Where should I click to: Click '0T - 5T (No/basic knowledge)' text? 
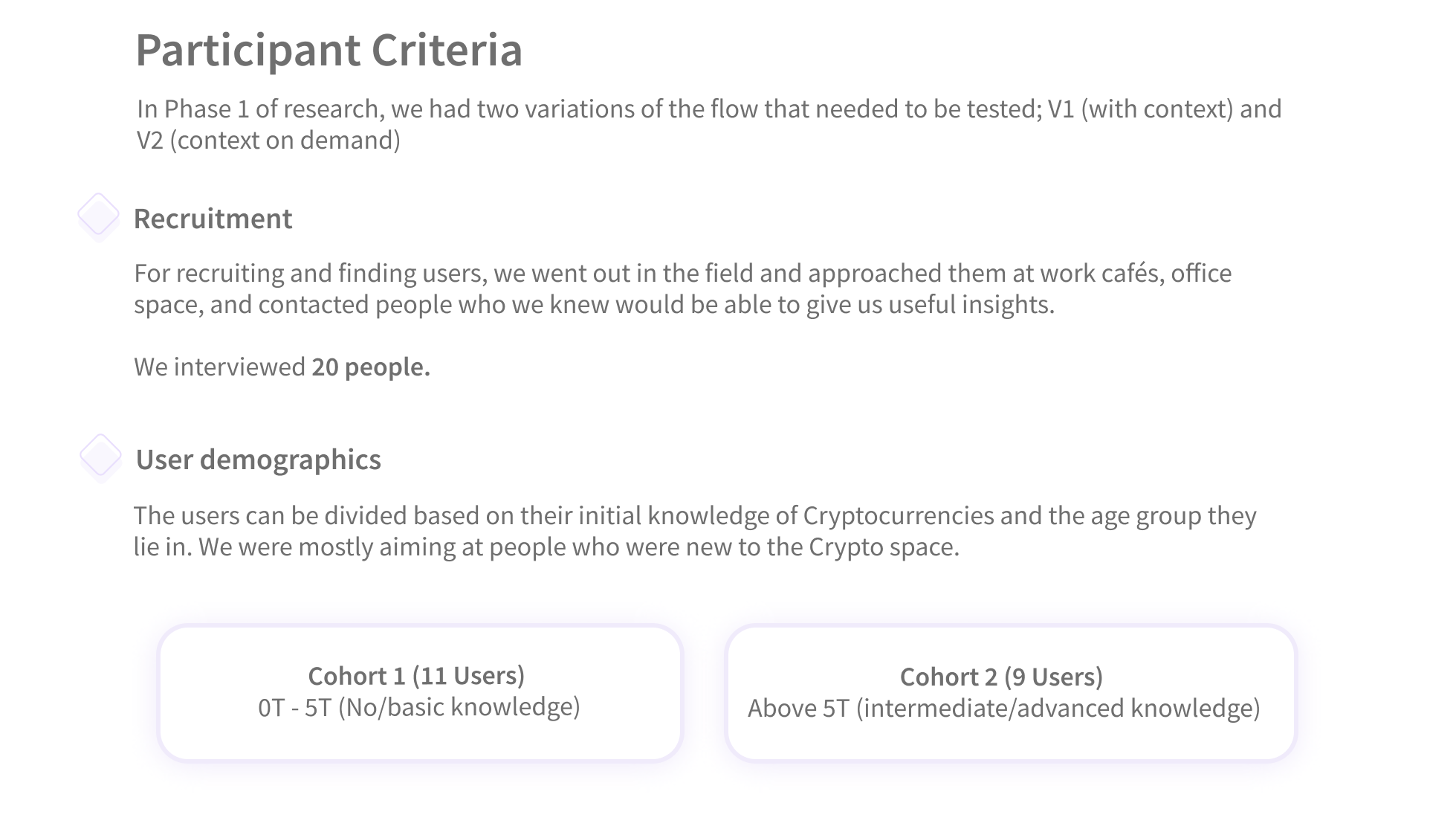click(419, 706)
